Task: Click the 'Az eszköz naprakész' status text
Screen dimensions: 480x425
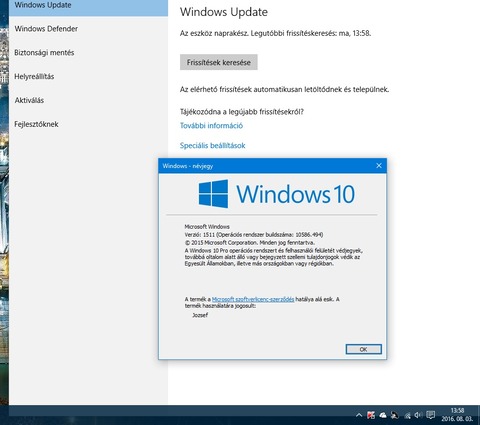Action: coord(275,33)
